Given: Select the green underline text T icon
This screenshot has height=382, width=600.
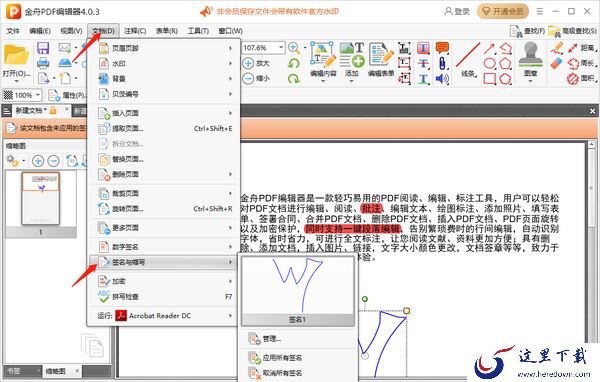Looking at the screenshot, I should tap(423, 79).
